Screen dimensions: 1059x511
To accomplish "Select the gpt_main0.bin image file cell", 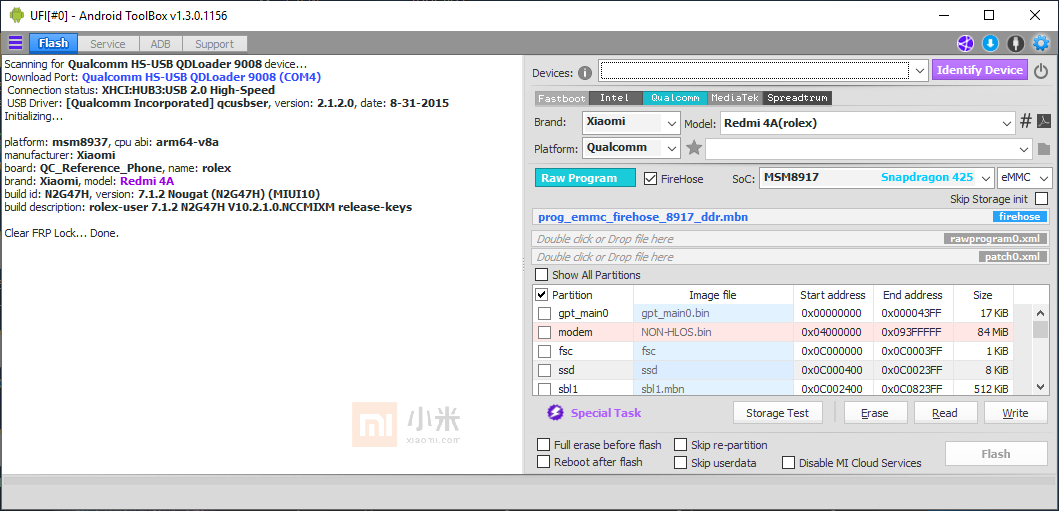I will (x=713, y=313).
